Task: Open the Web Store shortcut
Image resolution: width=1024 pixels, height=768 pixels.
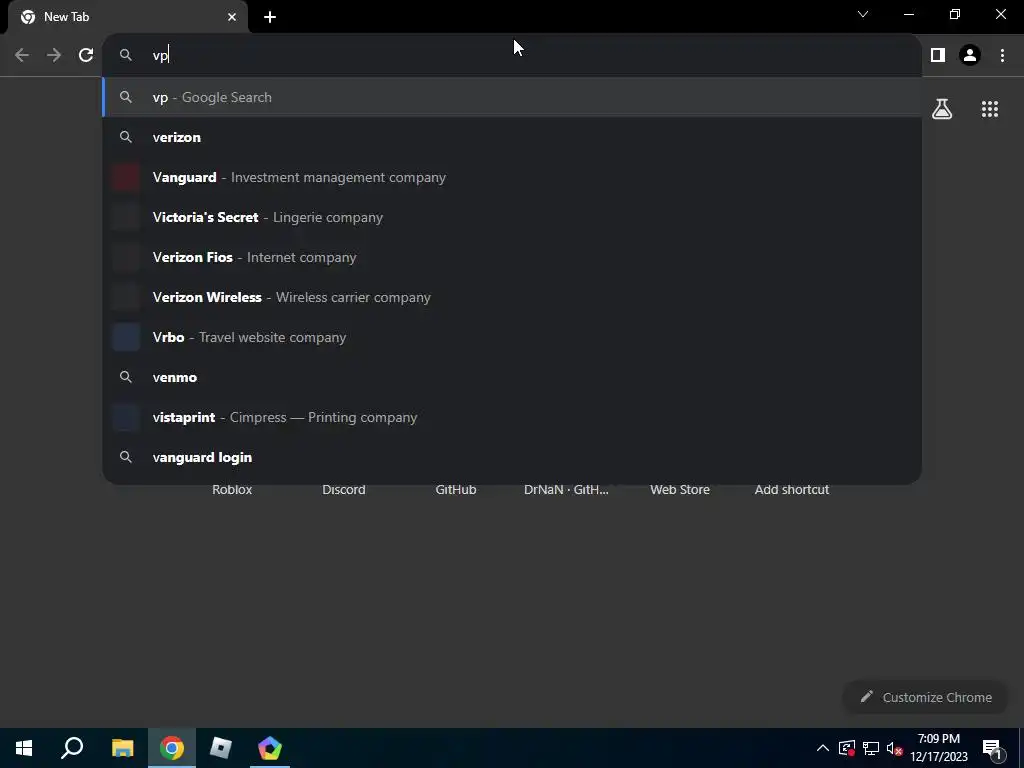Action: [680, 490]
